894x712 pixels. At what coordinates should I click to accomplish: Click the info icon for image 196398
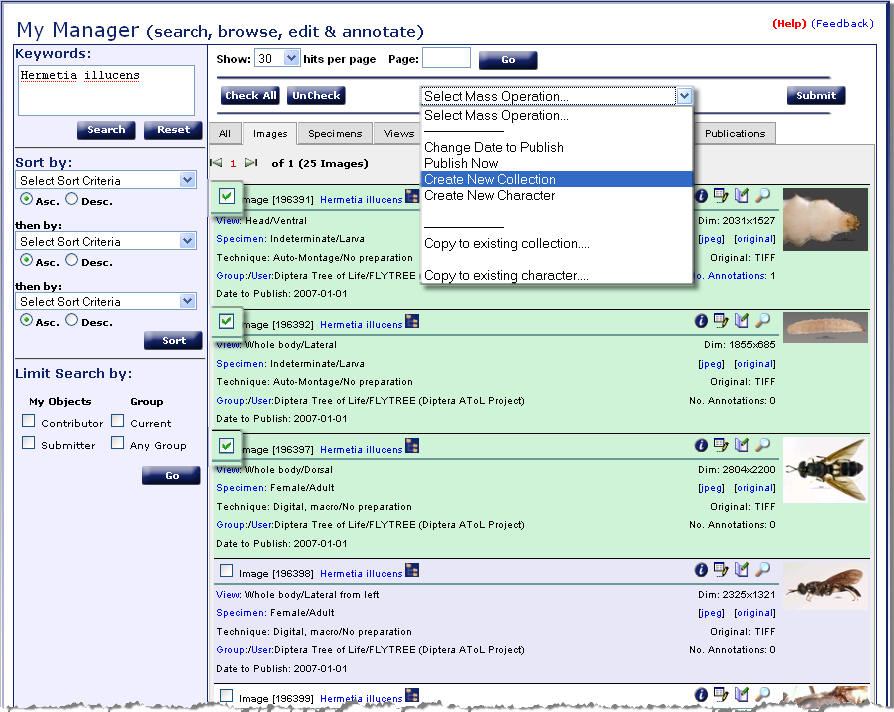coord(701,570)
